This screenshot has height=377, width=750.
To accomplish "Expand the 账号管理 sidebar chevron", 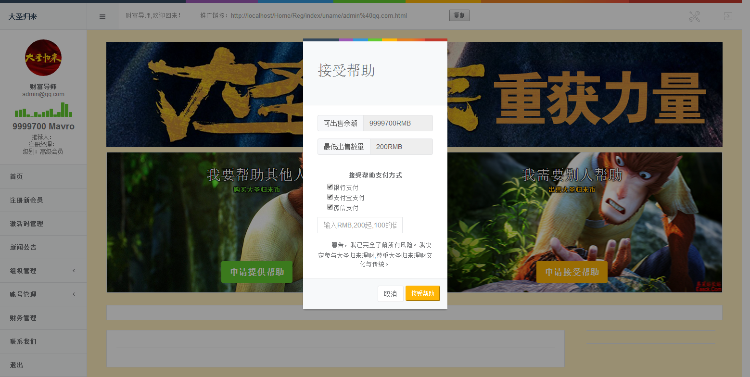I will [x=74, y=294].
